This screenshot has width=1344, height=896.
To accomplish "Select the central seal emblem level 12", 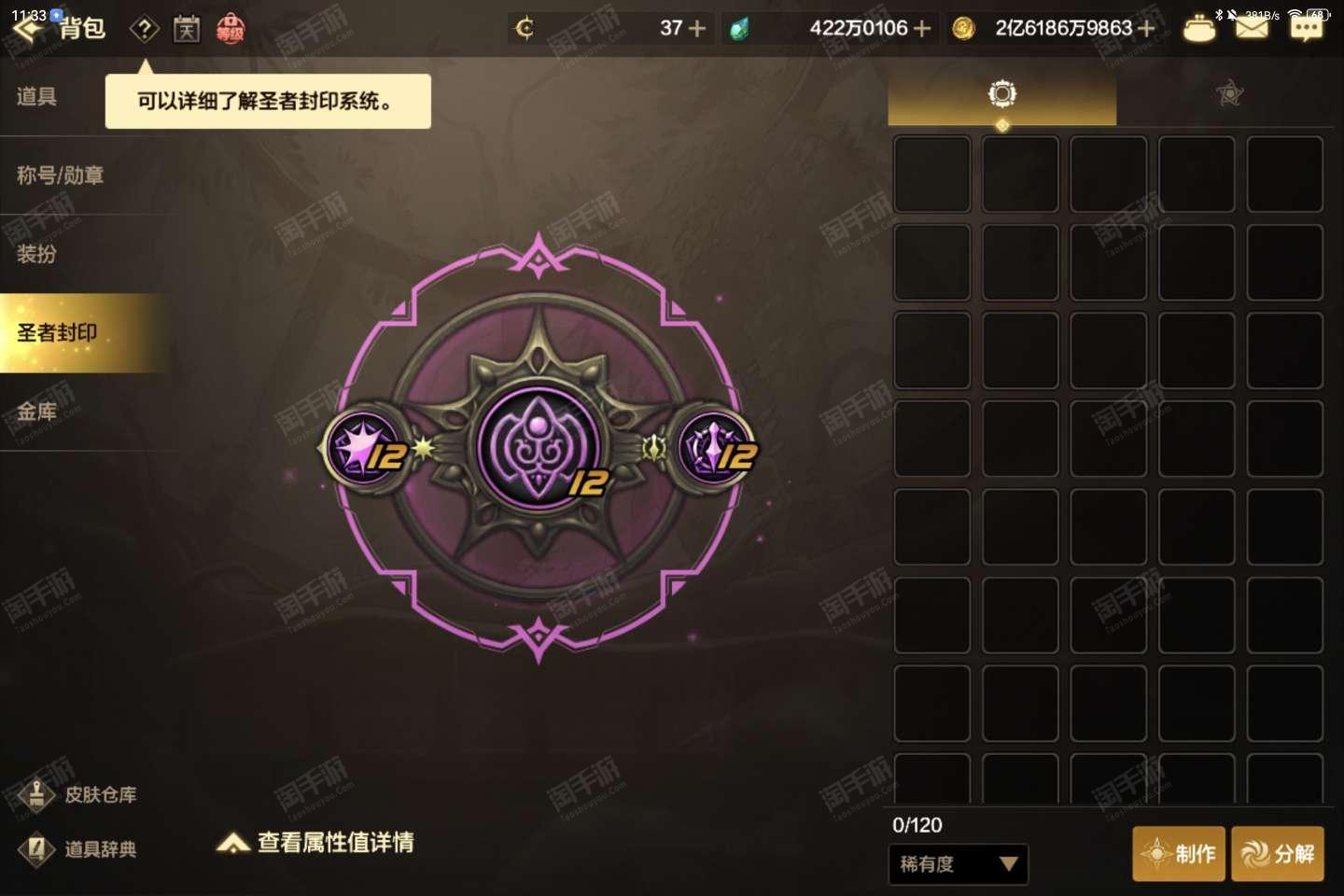I will (x=539, y=446).
